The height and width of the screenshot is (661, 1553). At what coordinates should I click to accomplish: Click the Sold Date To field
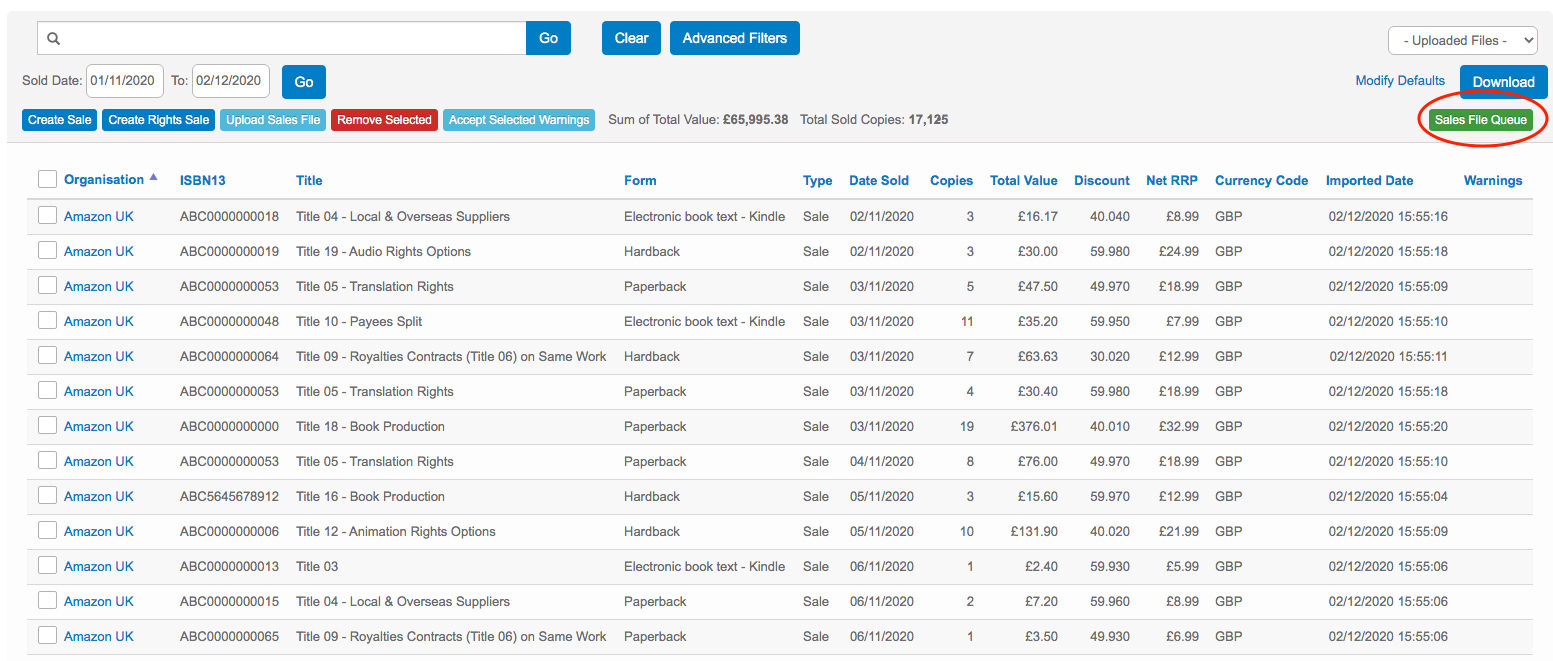(x=231, y=81)
